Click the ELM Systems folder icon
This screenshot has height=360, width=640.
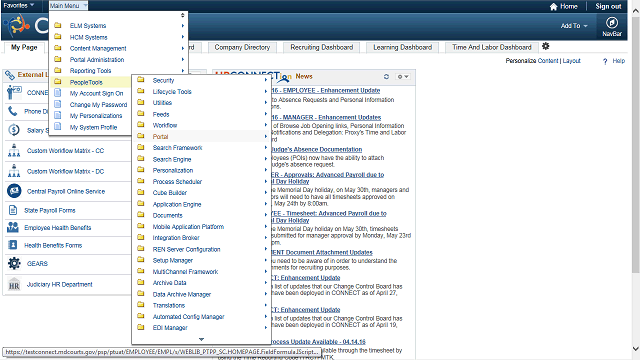tap(58, 25)
